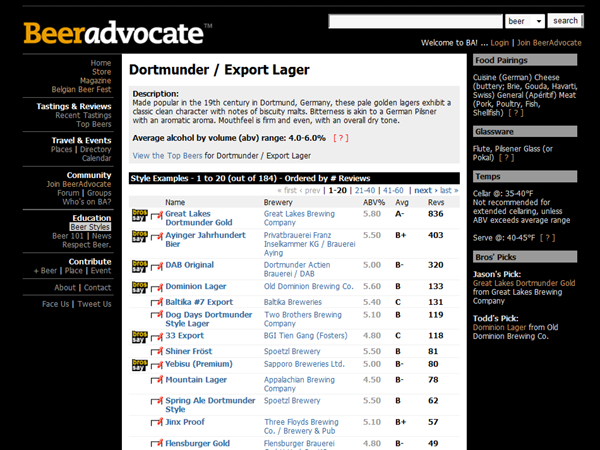
Task: Click the review icon beside Yebisu (Premium)
Action: click(157, 365)
